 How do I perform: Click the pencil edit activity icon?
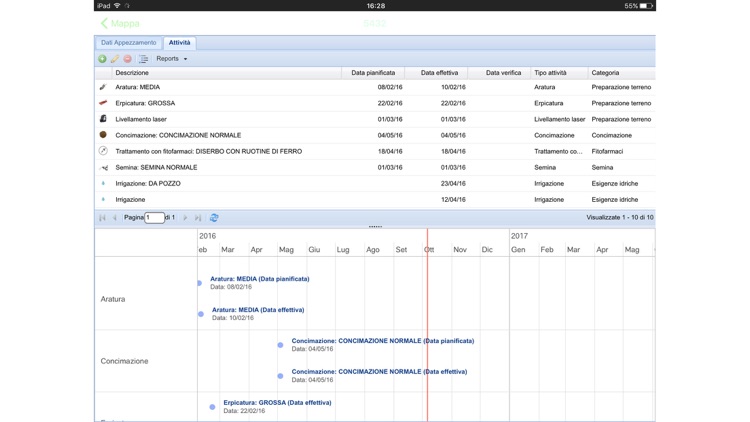(x=115, y=59)
